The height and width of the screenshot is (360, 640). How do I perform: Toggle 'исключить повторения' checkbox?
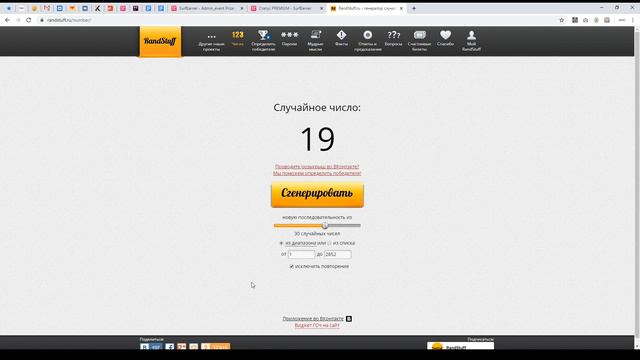(291, 267)
